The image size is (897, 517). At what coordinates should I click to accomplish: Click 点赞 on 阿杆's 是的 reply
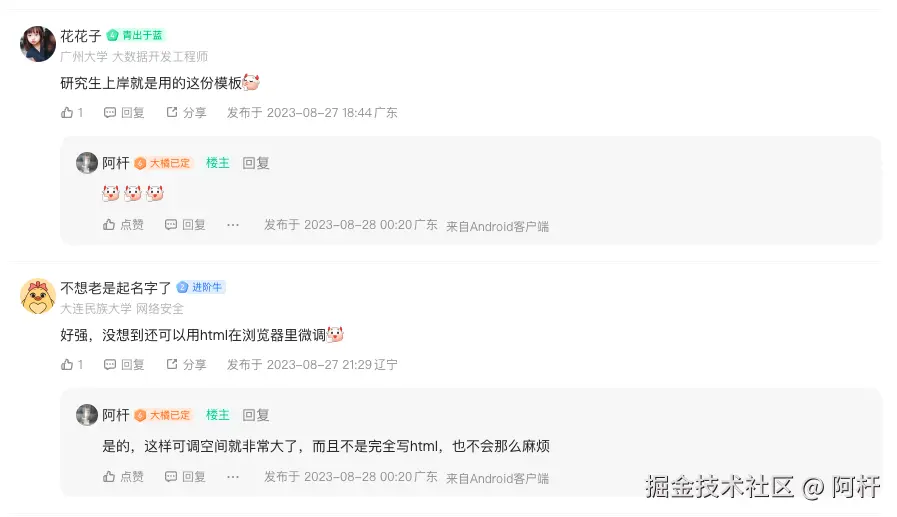(x=123, y=476)
